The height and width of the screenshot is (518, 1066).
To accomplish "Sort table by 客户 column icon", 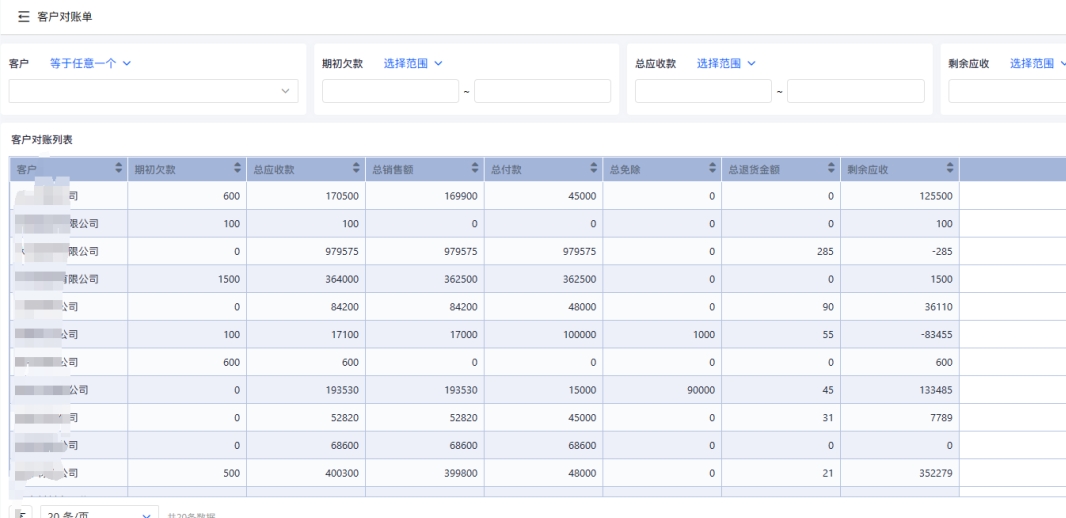I will (x=119, y=169).
